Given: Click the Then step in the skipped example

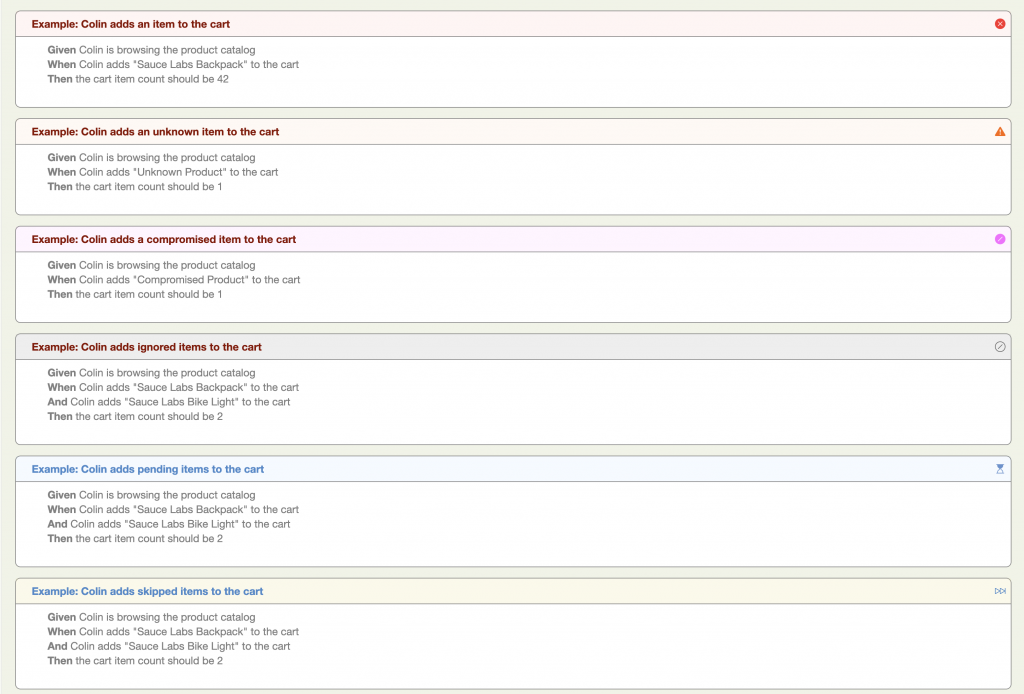Looking at the screenshot, I should click(135, 661).
